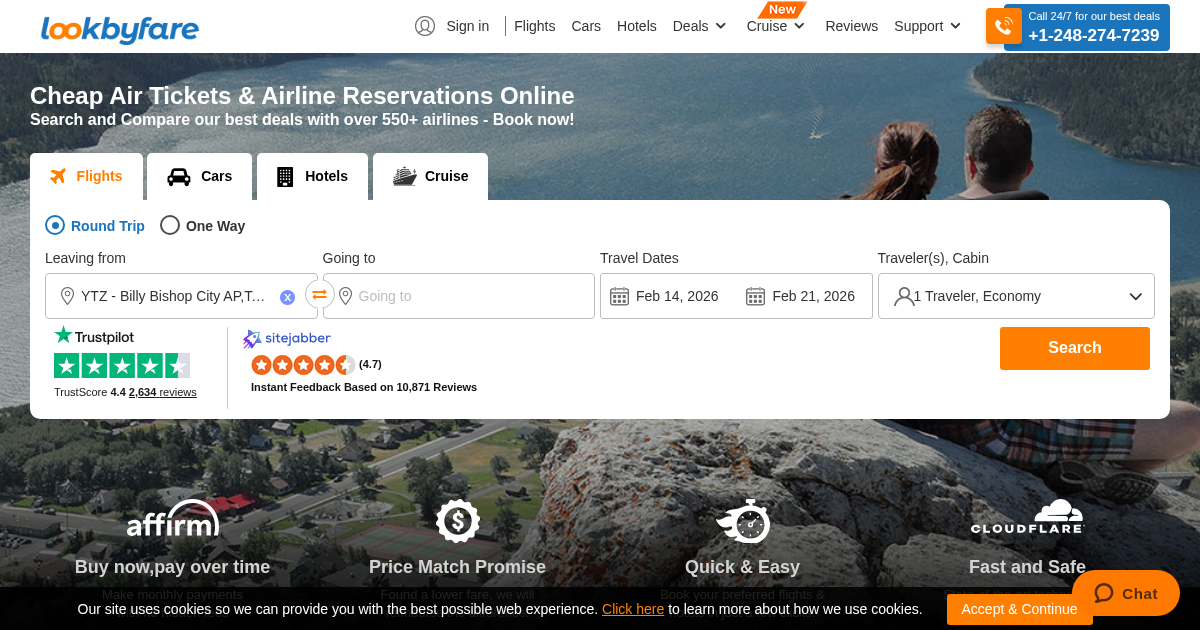Screen dimensions: 1200x630
Task: Click the Affirm logo
Action: pos(172,520)
